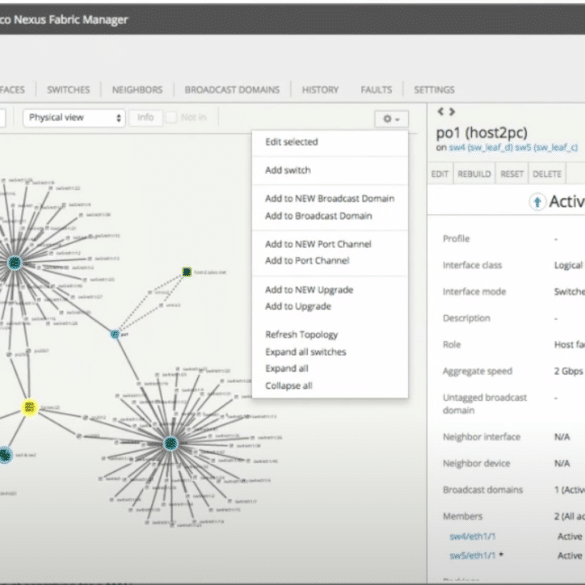Click the DELETE button
The width and height of the screenshot is (585, 585).
pyautogui.click(x=547, y=174)
